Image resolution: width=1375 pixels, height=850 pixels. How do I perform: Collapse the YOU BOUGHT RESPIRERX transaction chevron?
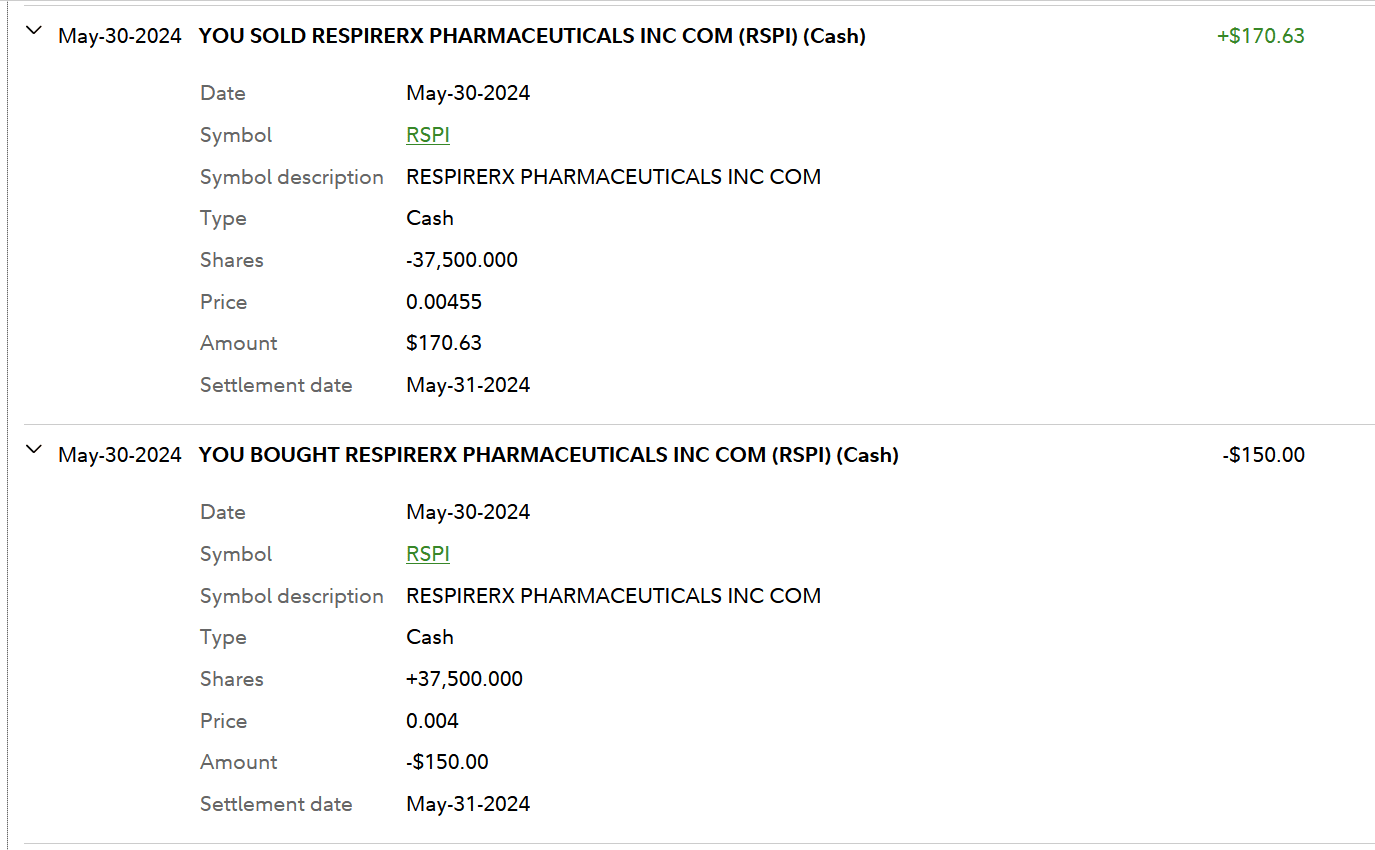click(x=34, y=450)
